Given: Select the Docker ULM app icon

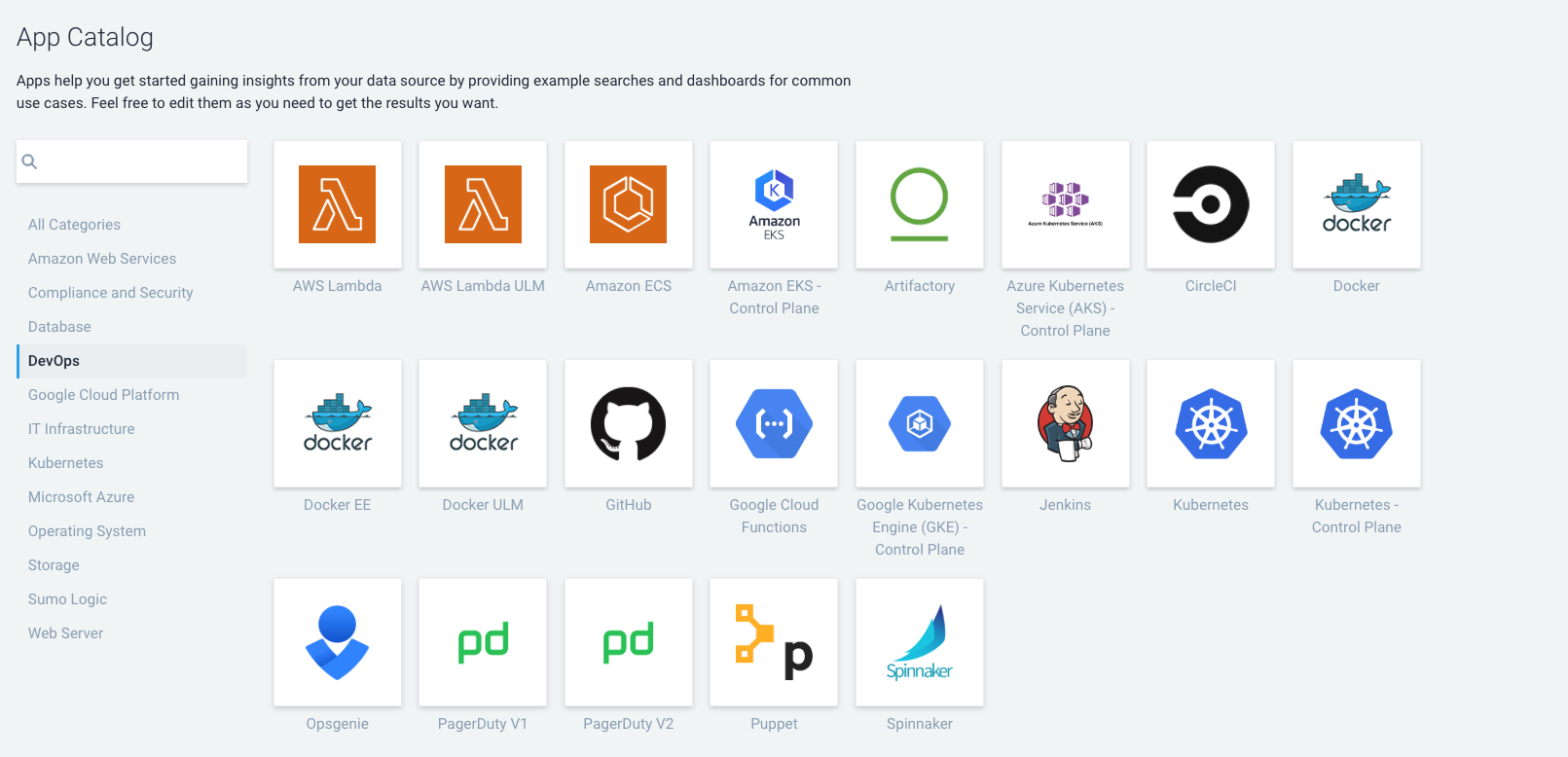Looking at the screenshot, I should click(x=483, y=423).
